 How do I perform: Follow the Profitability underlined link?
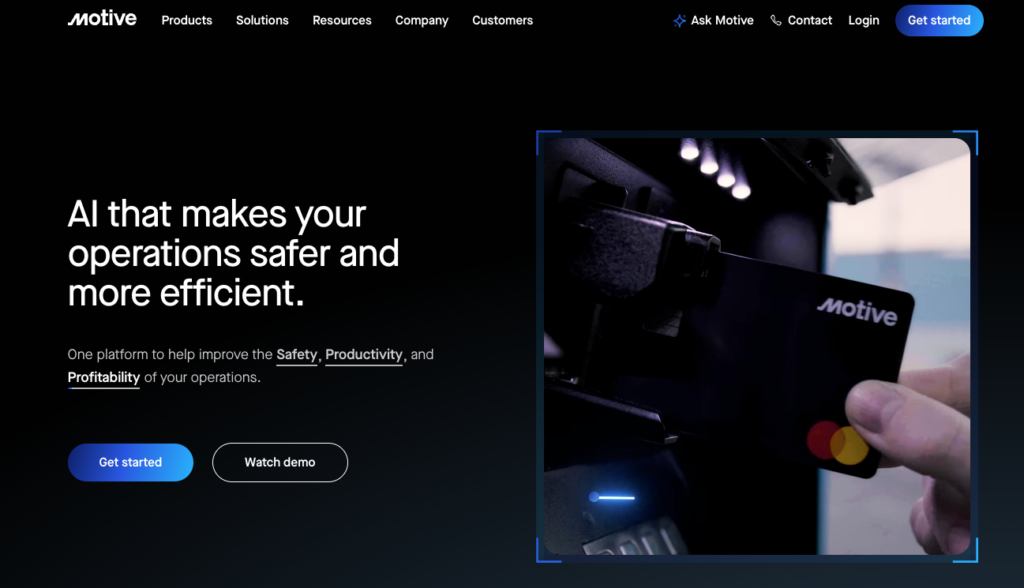(104, 378)
